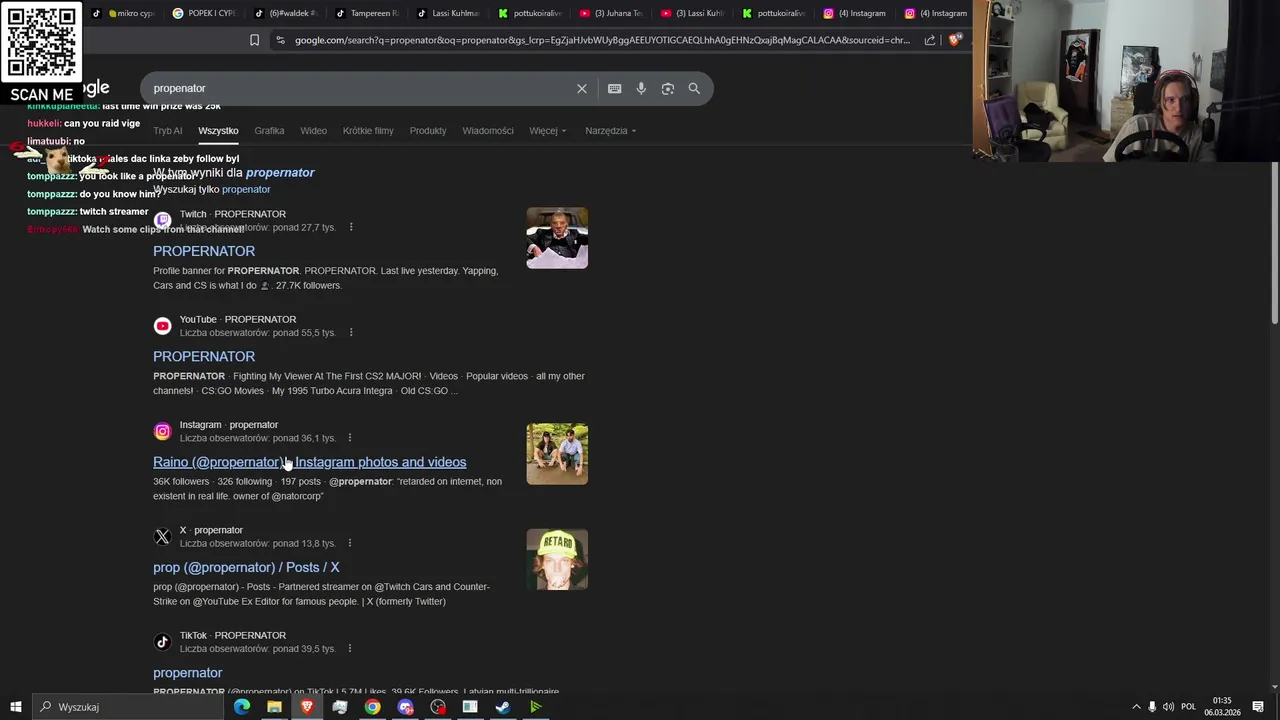Expand the Narzędzia tools dropdown
This screenshot has height=720, width=1280.
tap(611, 131)
